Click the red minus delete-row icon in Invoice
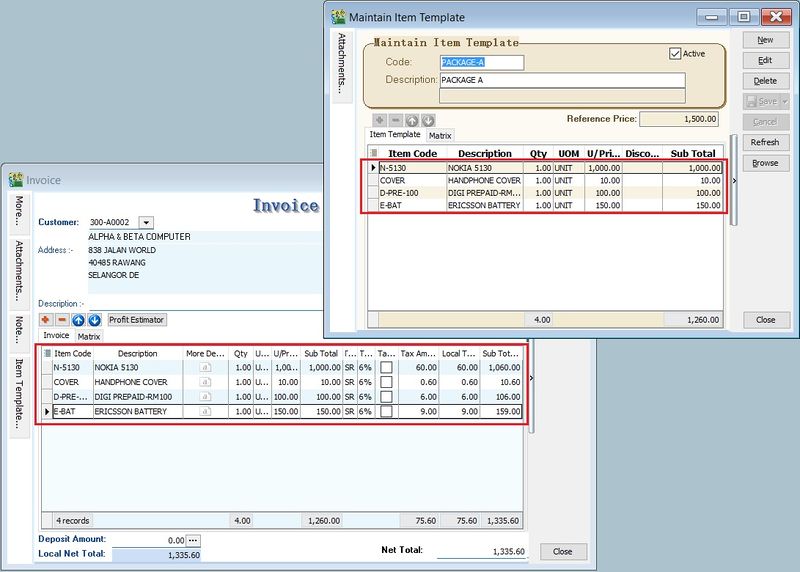The image size is (800, 572). pos(62,320)
